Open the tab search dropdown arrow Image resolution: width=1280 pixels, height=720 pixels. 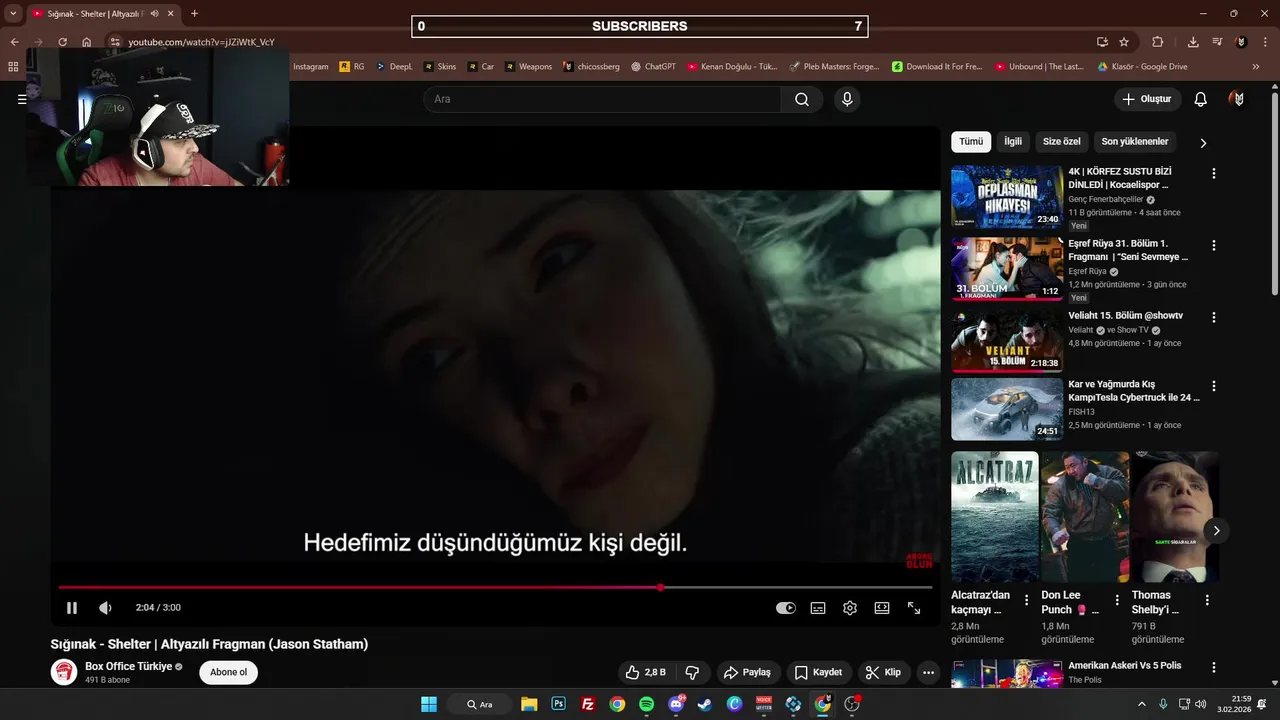pos(13,14)
